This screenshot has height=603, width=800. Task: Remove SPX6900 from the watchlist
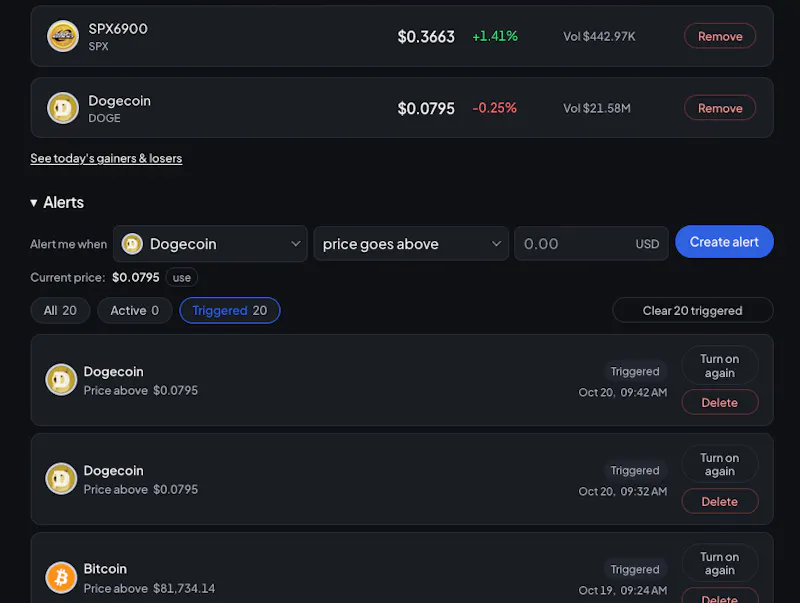coord(720,36)
